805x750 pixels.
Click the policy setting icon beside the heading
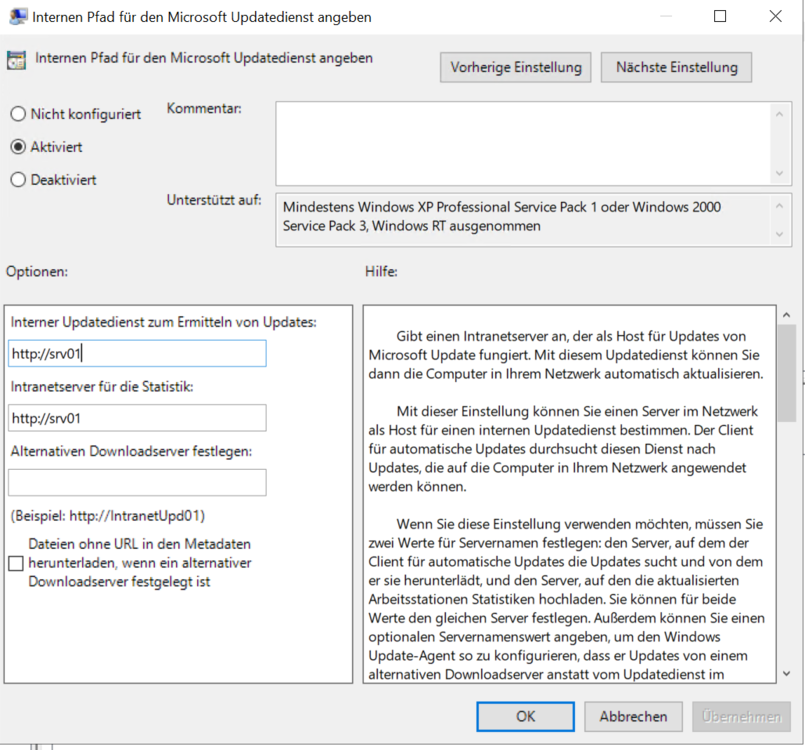17,59
